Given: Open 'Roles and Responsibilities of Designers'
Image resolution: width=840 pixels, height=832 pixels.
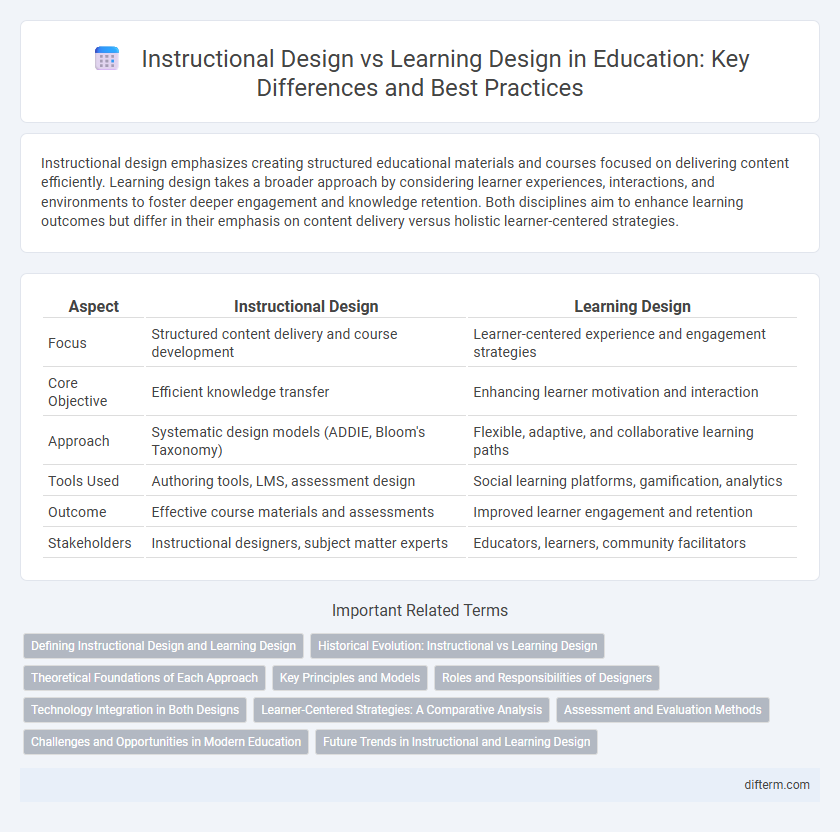Looking at the screenshot, I should click(547, 678).
